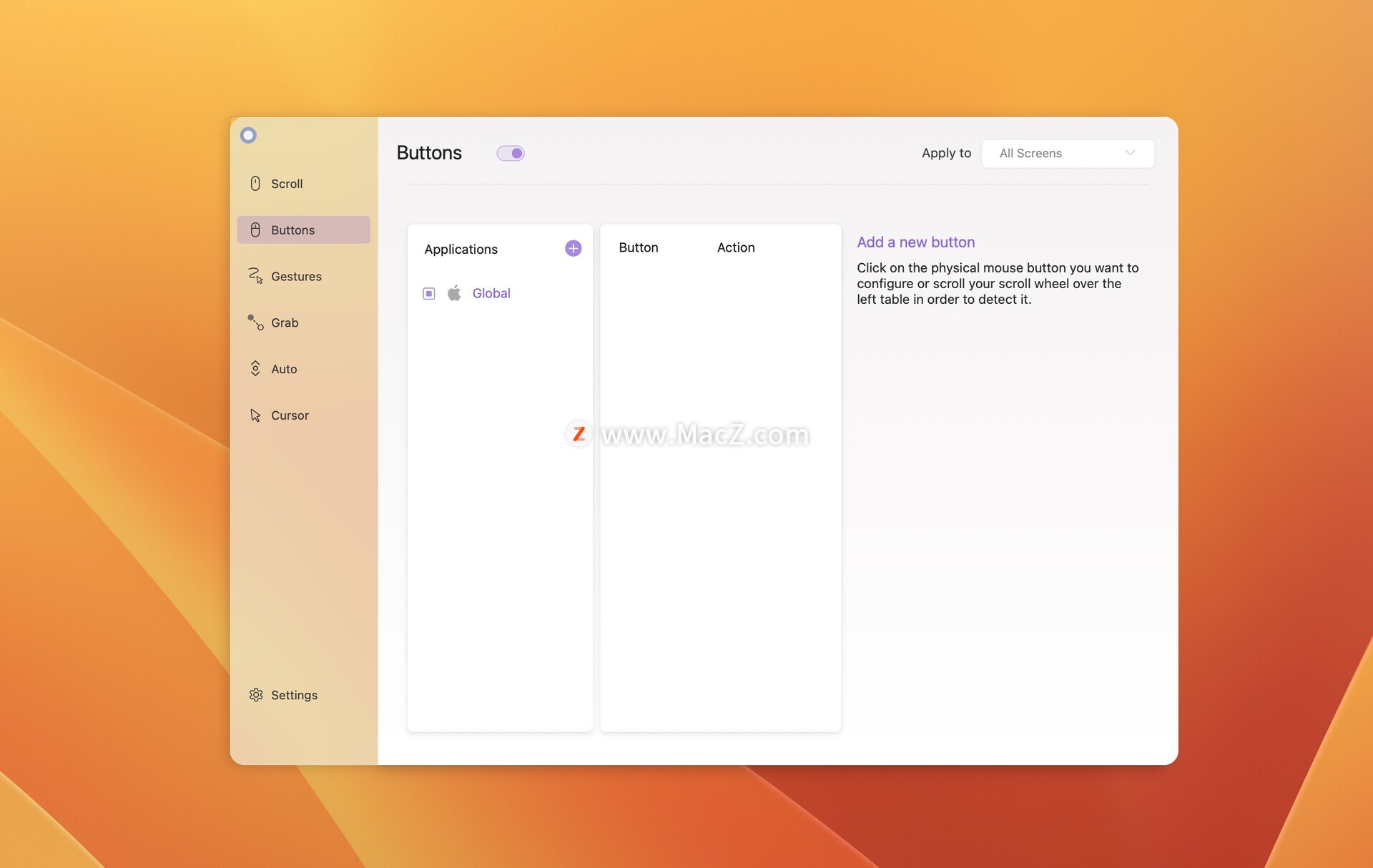
Task: Open the All Screens dropdown
Action: click(1068, 153)
